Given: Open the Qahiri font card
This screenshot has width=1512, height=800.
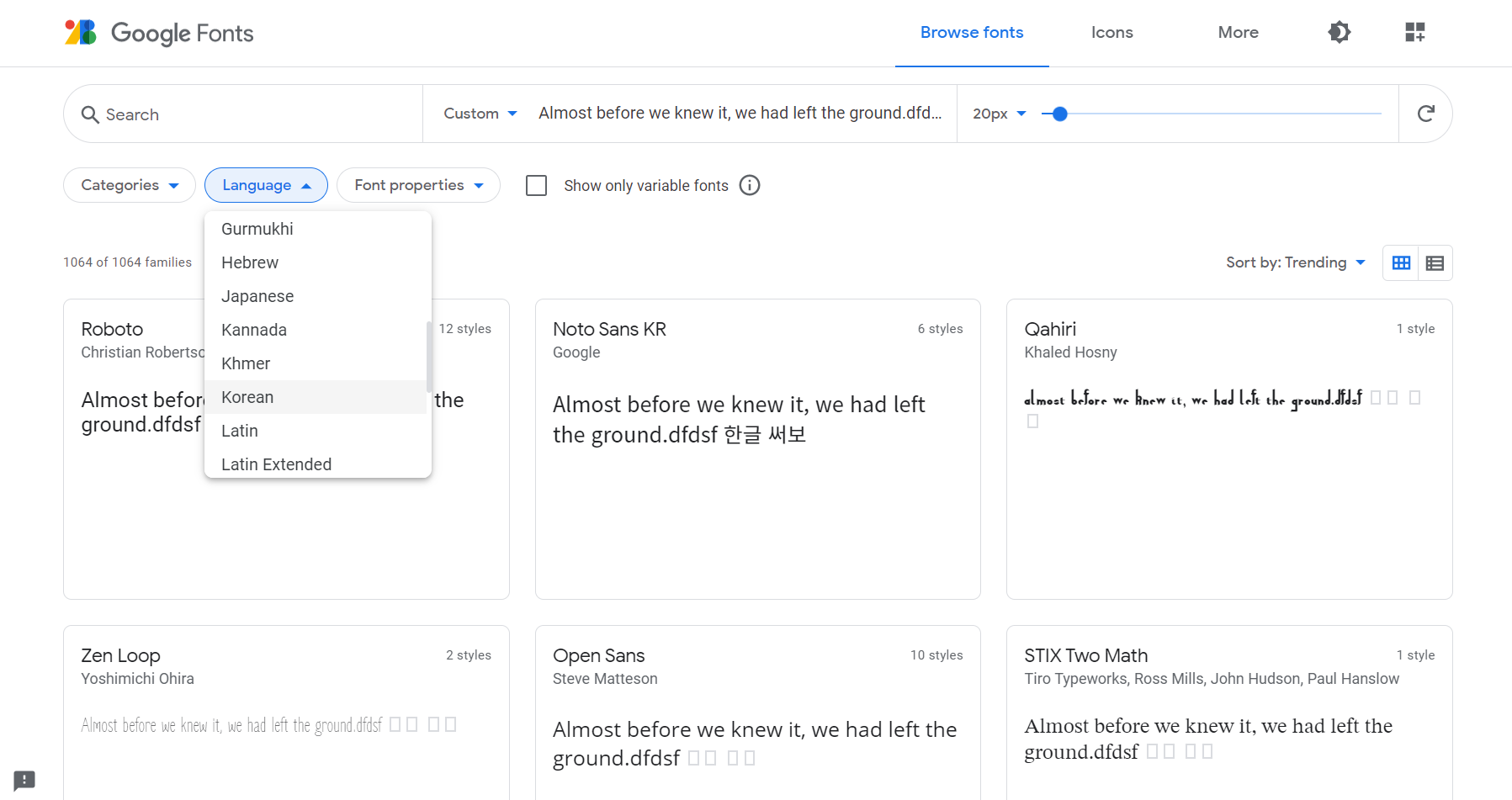Looking at the screenshot, I should (x=1229, y=448).
